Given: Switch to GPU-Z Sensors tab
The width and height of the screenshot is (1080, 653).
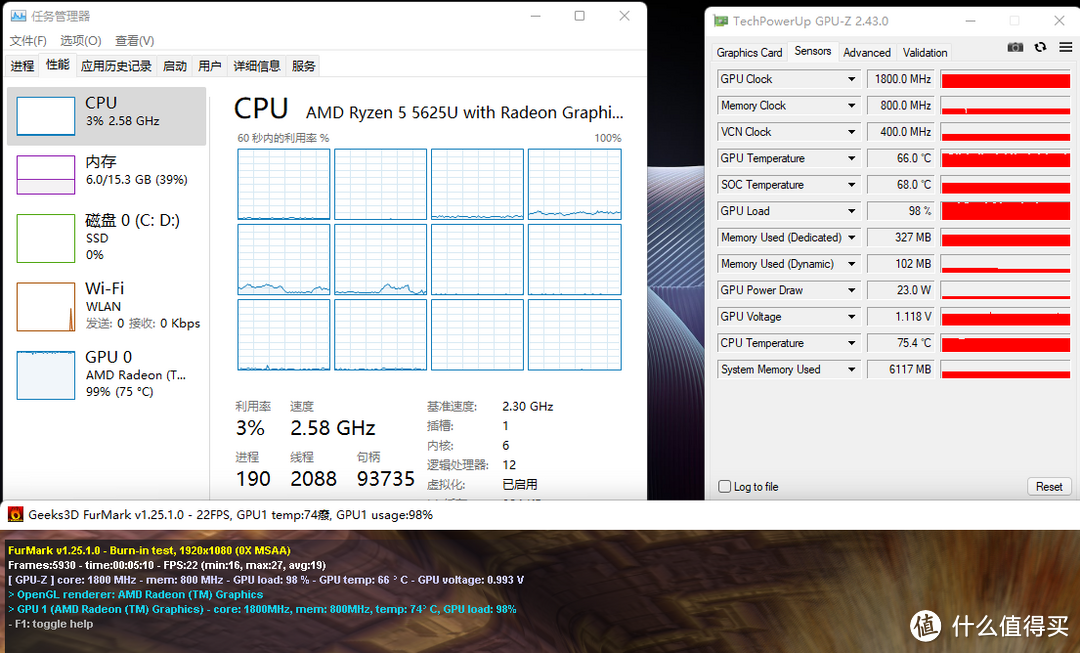Looking at the screenshot, I should click(813, 51).
